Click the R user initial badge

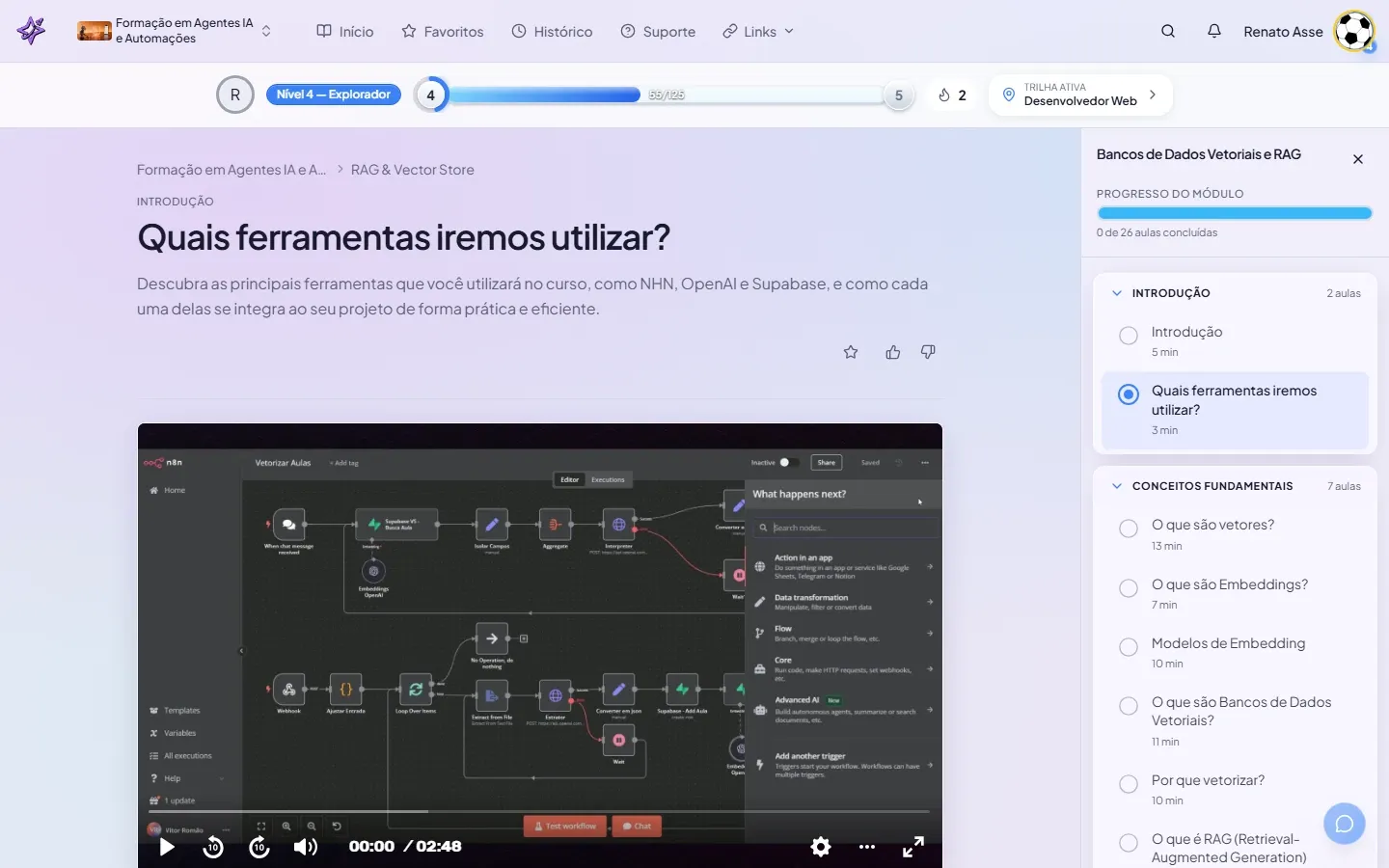pyautogui.click(x=235, y=95)
